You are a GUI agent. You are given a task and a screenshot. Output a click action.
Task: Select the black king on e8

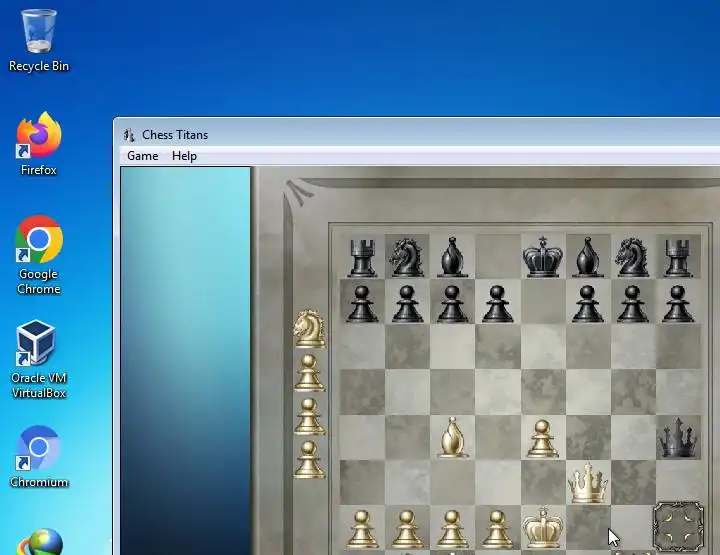coord(543,257)
